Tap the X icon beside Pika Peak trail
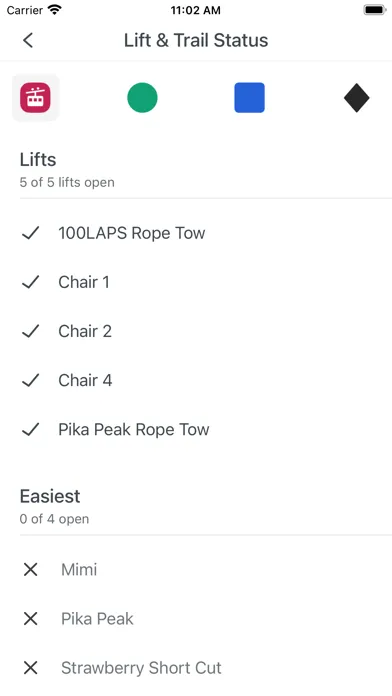392x696 pixels. pos(30,619)
